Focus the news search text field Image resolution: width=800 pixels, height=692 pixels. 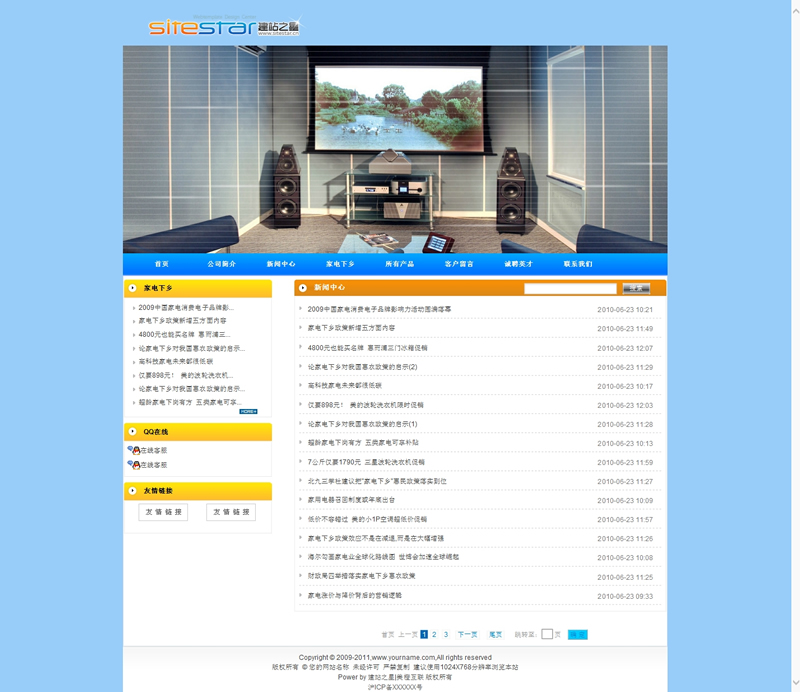pos(570,288)
